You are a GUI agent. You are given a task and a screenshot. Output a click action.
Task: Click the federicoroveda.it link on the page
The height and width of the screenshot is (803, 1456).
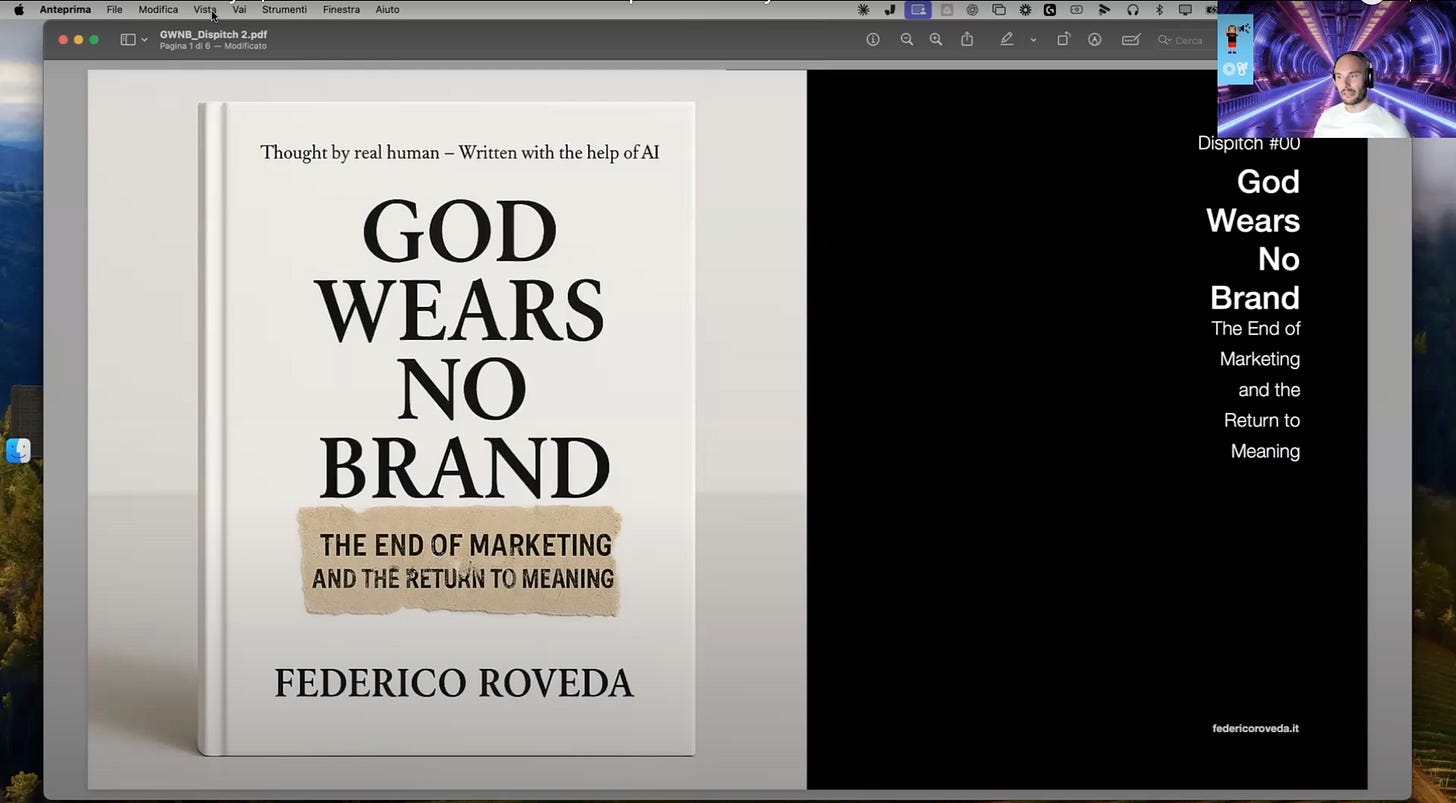(x=1255, y=728)
